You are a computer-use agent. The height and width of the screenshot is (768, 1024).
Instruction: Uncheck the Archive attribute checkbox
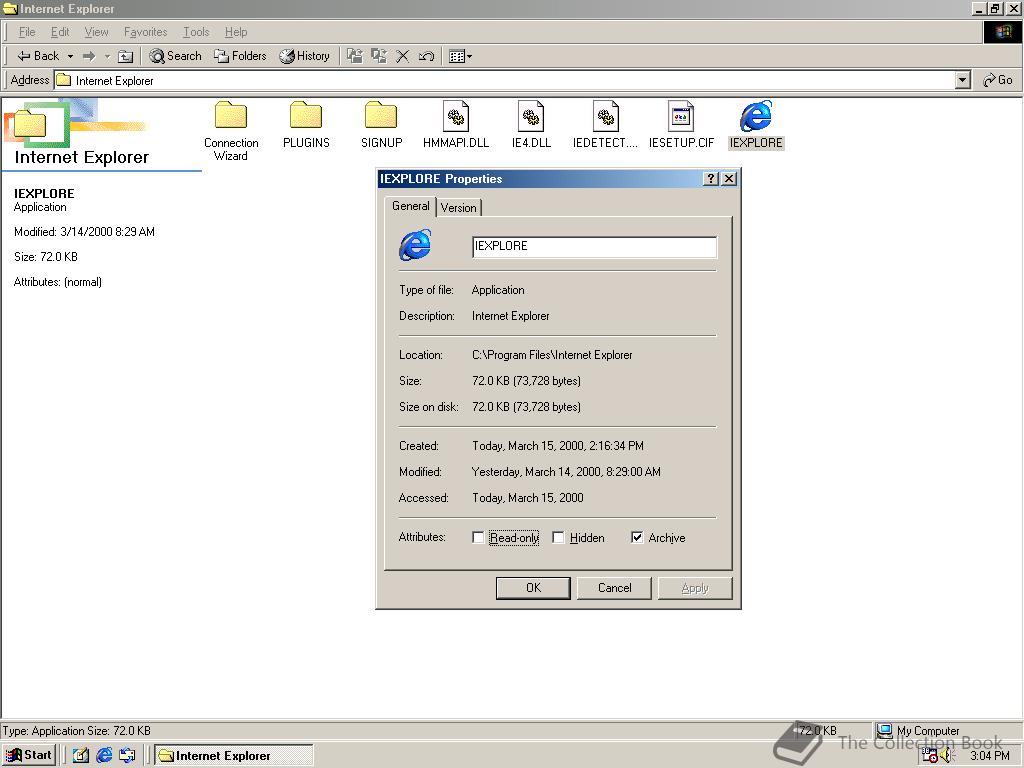(638, 537)
